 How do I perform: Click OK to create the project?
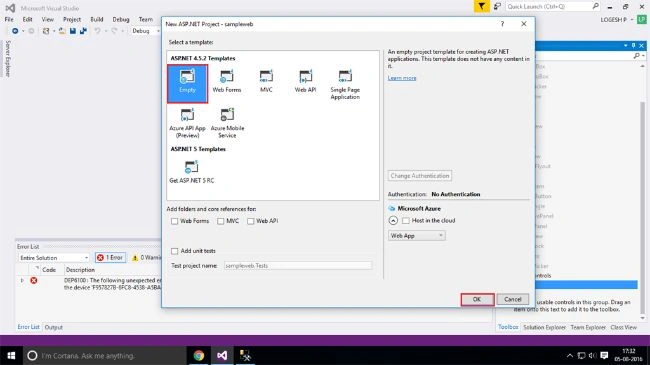tap(477, 299)
